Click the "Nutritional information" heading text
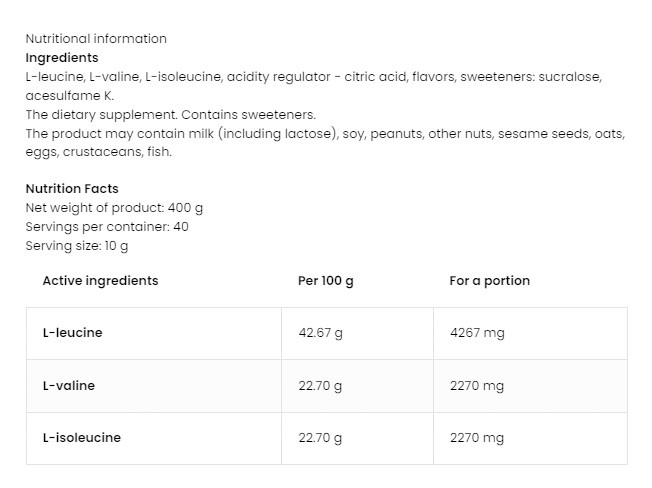The height and width of the screenshot is (488, 652). (x=96, y=39)
